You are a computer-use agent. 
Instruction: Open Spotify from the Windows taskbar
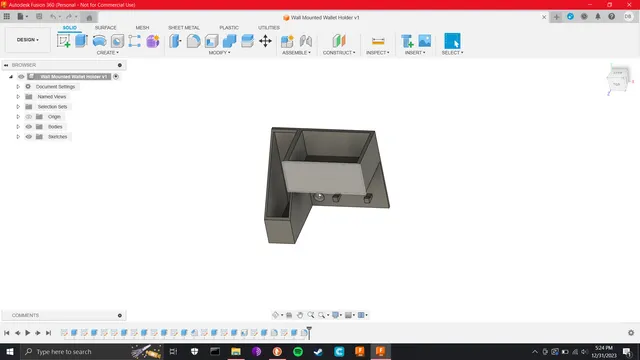(x=298, y=351)
